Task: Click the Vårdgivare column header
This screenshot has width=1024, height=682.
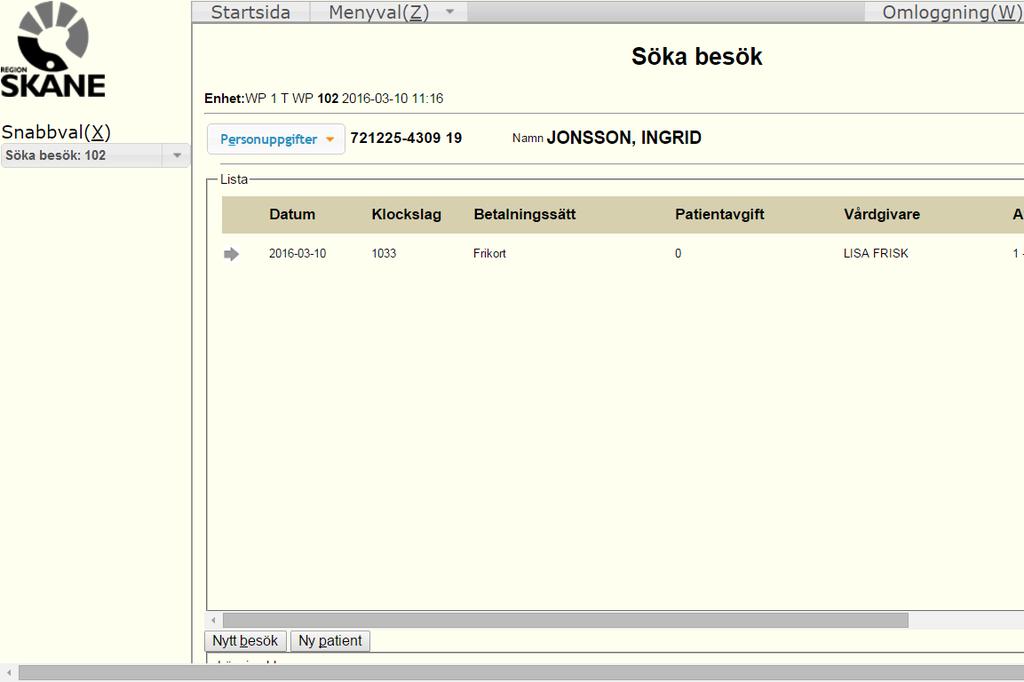Action: coord(882,214)
